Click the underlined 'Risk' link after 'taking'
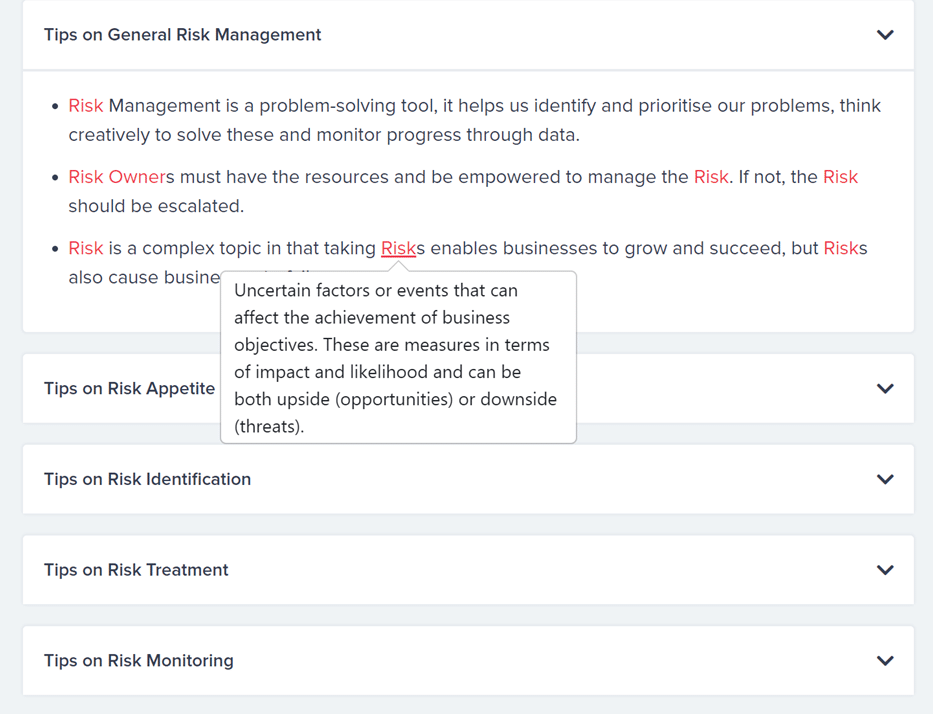933x714 pixels. click(399, 248)
